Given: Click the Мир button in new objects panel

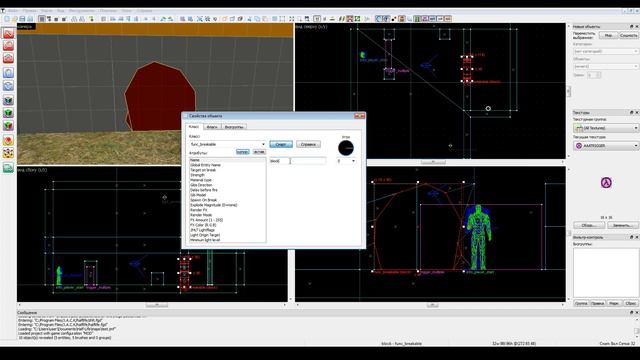Looking at the screenshot, I should click(x=608, y=36).
